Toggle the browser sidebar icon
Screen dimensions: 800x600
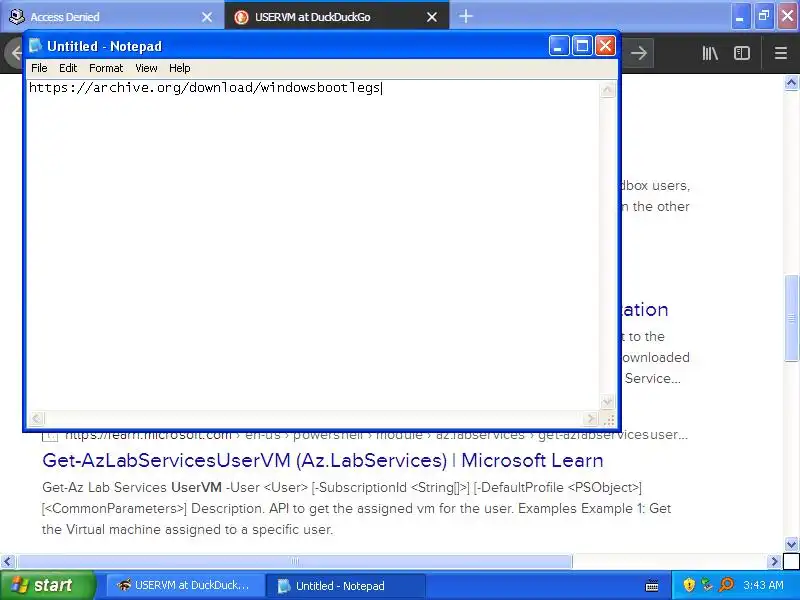pos(742,53)
